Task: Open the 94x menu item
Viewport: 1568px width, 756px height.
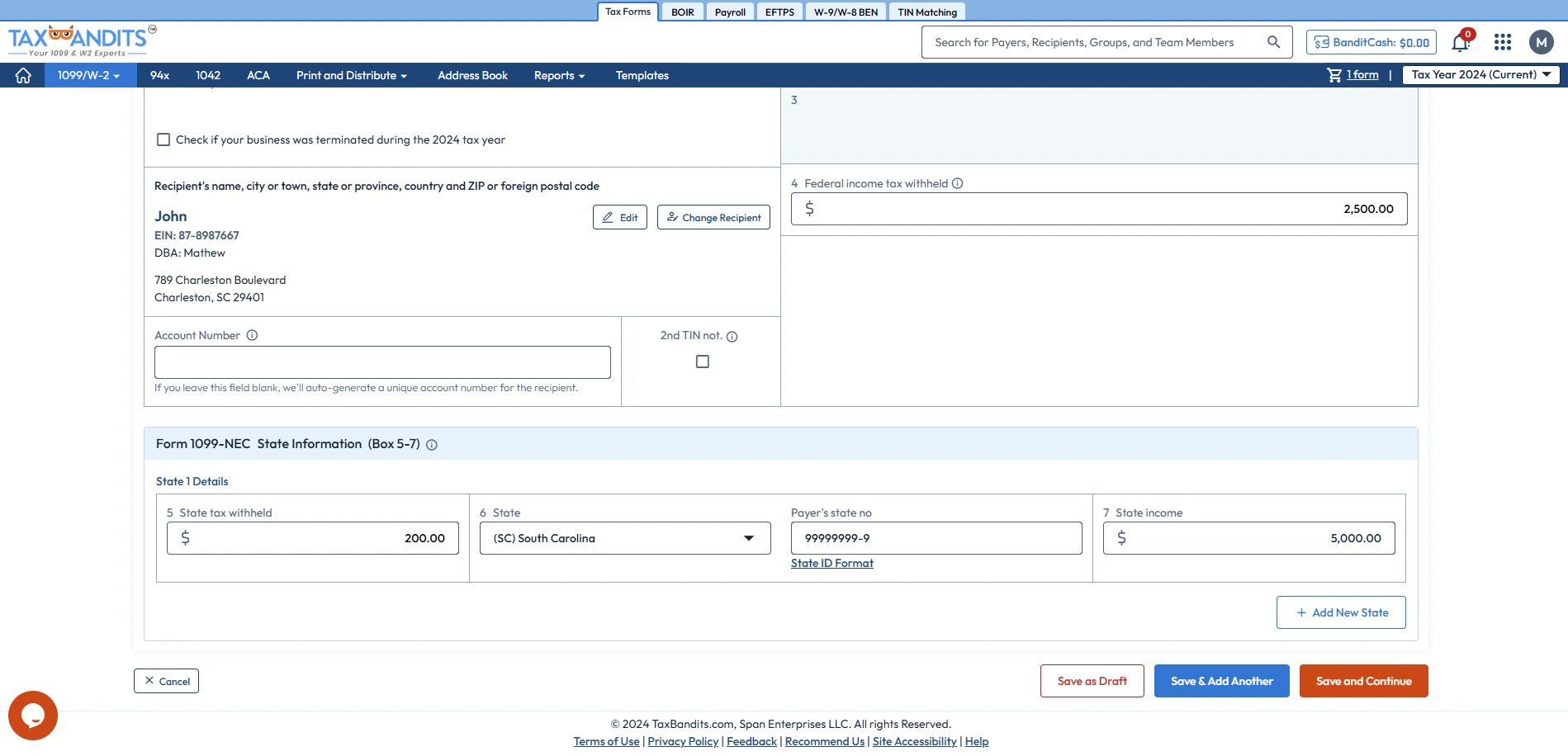Action: [x=159, y=75]
